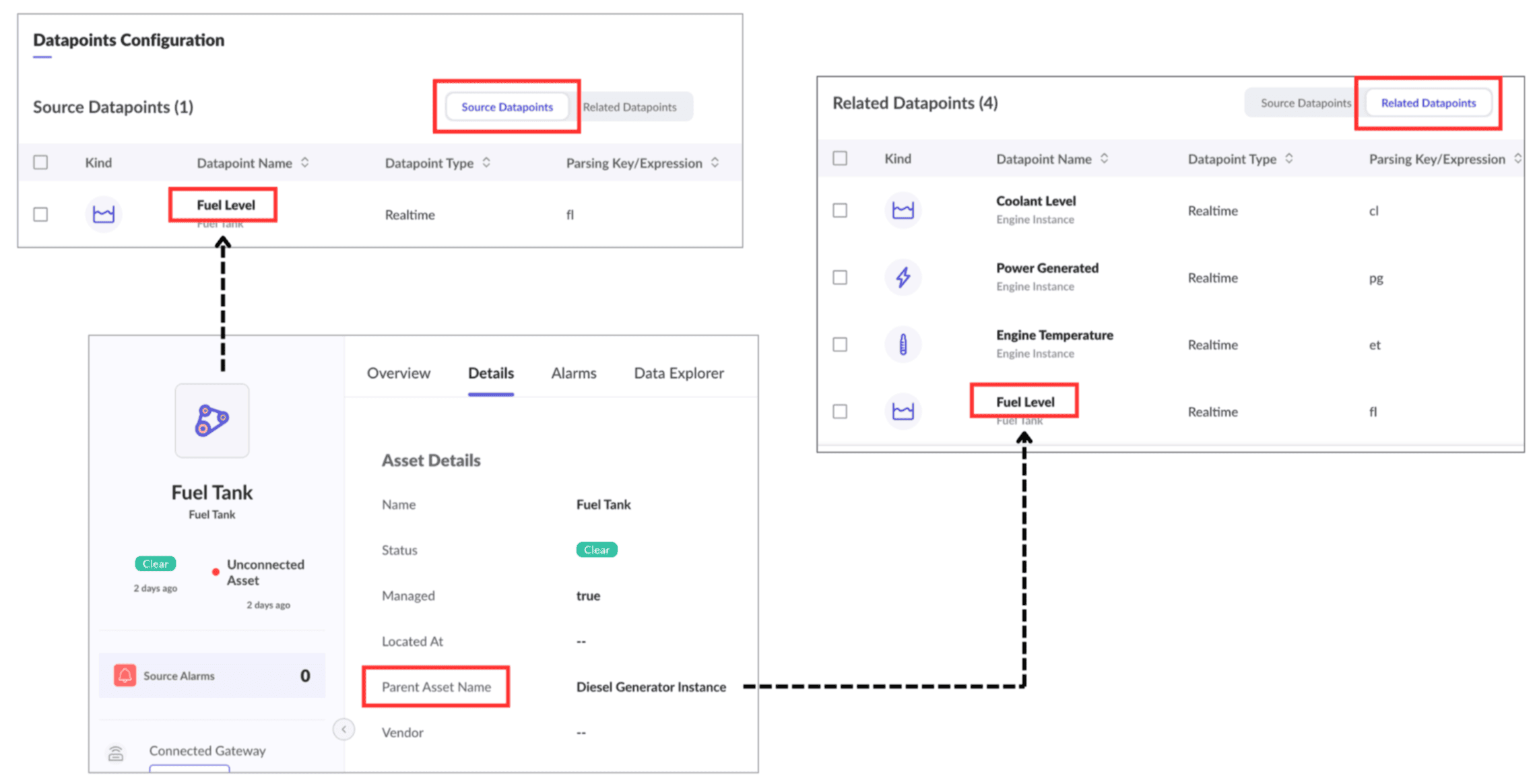Click the Power Generated lightning bolt icon
Screen dimensions: 1537x784
click(903, 277)
